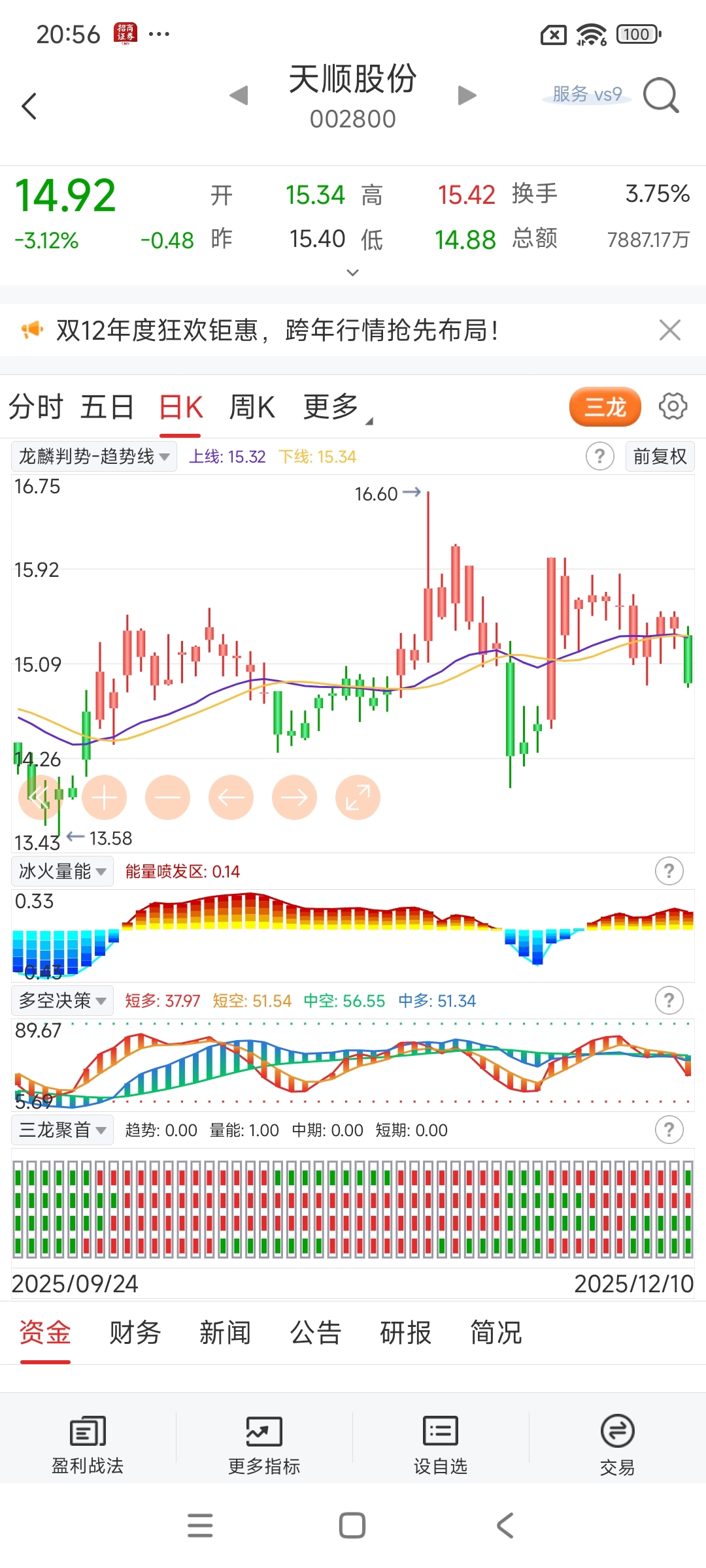Toggle 前复权 price adjustment
The height and width of the screenshot is (1568, 706).
click(660, 456)
